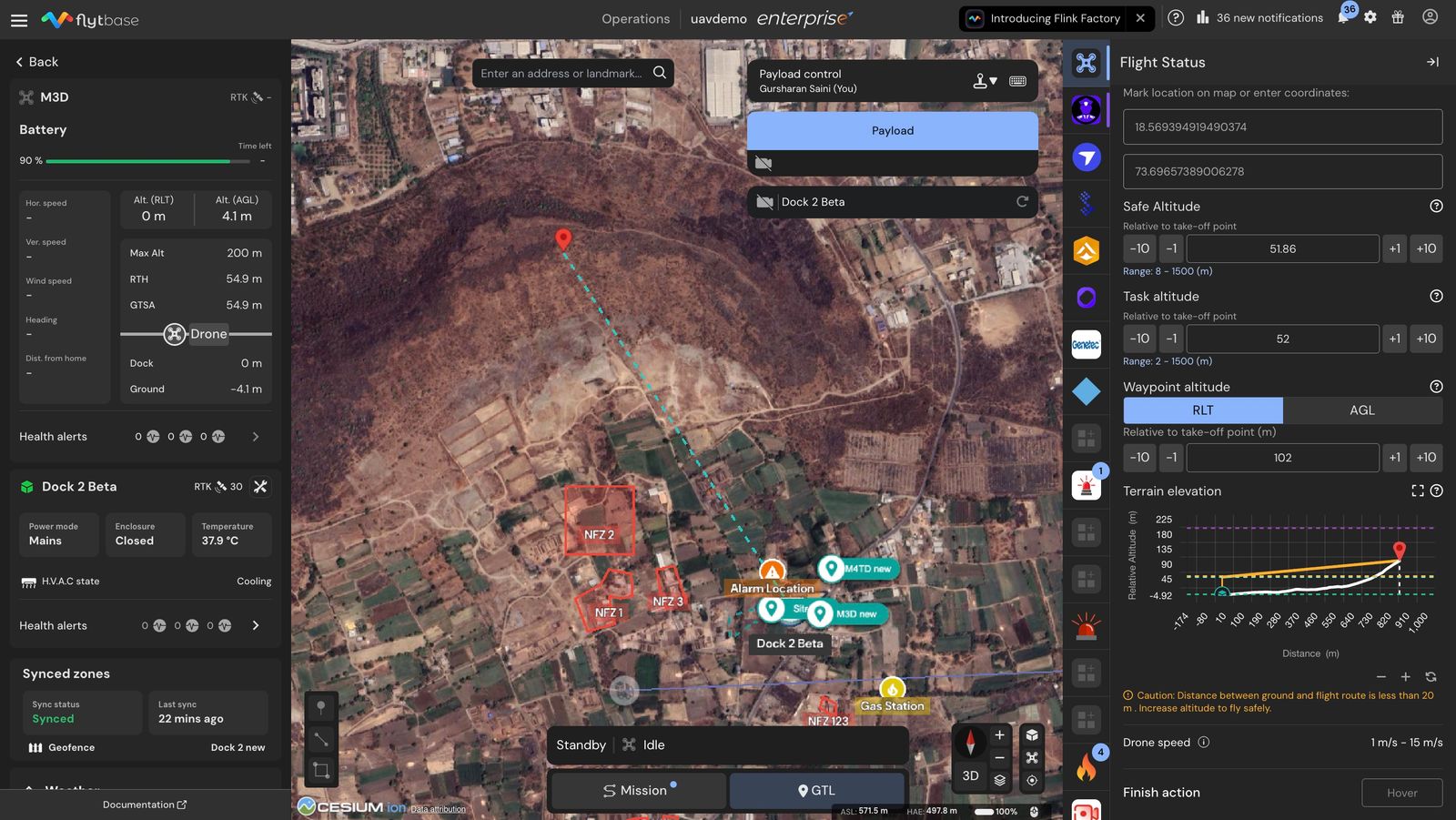Expand Dock 2 Beta health alerts details

click(256, 625)
